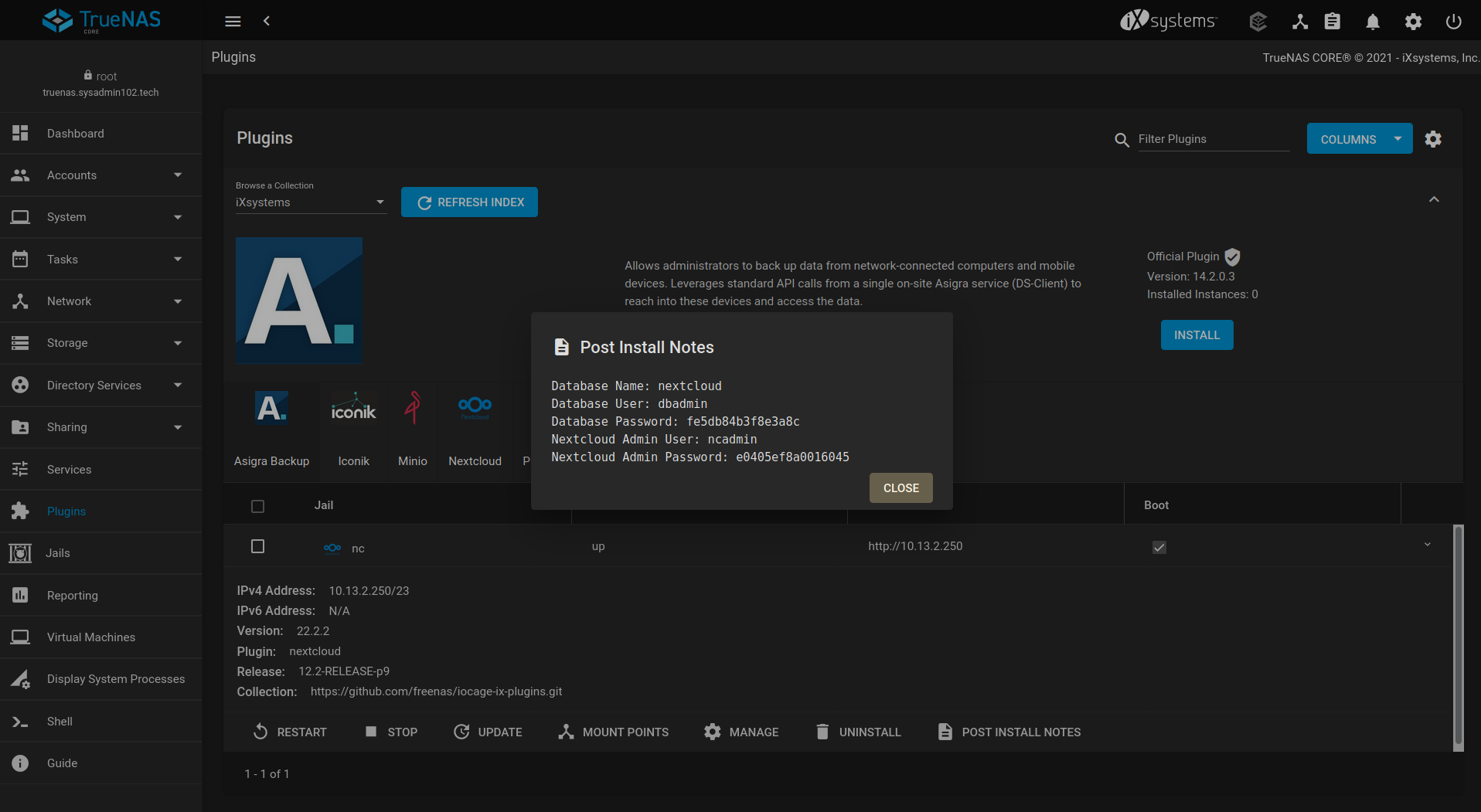Click the Asigra Backup plugin icon

[x=271, y=407]
